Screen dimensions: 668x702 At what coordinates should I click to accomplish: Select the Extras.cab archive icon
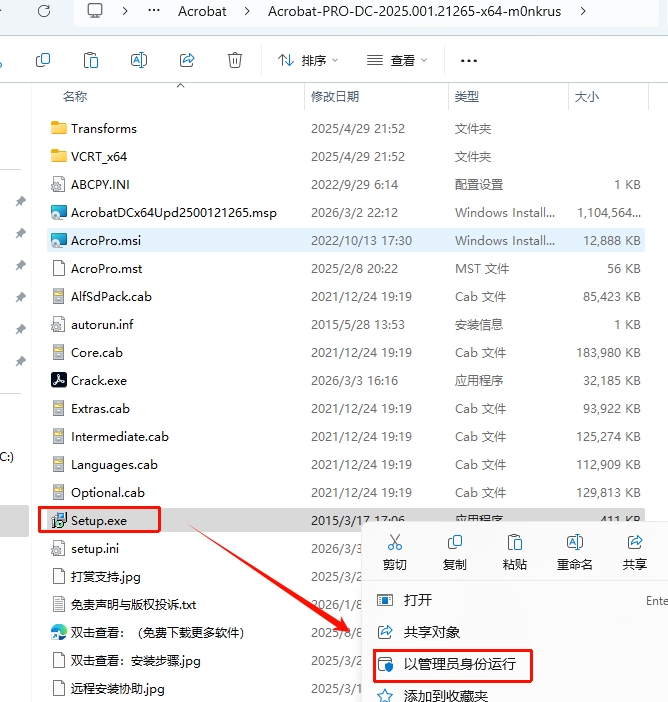point(58,408)
